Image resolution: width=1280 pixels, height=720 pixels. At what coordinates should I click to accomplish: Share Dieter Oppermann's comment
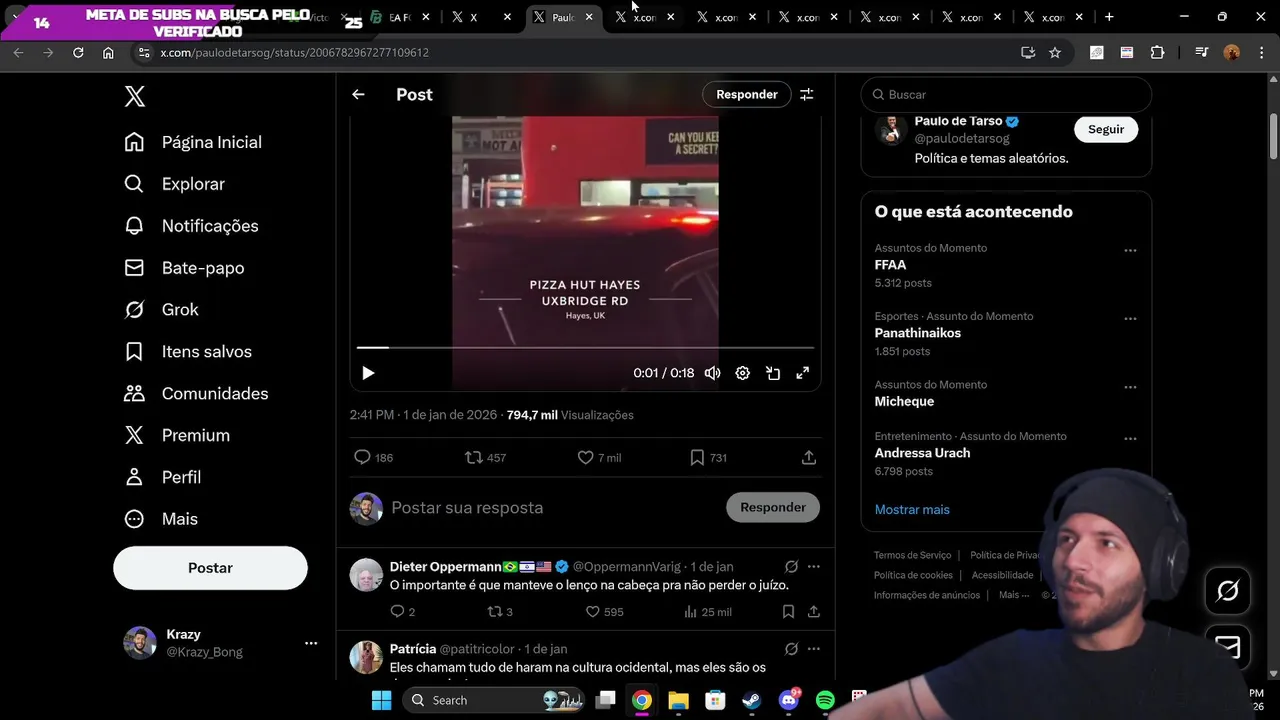click(814, 611)
